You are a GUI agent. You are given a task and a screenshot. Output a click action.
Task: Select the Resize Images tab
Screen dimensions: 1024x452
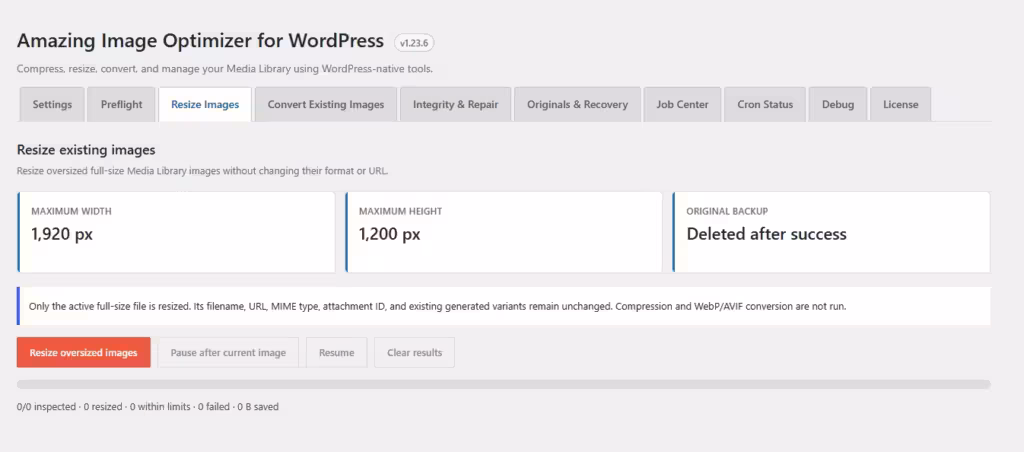(x=205, y=105)
